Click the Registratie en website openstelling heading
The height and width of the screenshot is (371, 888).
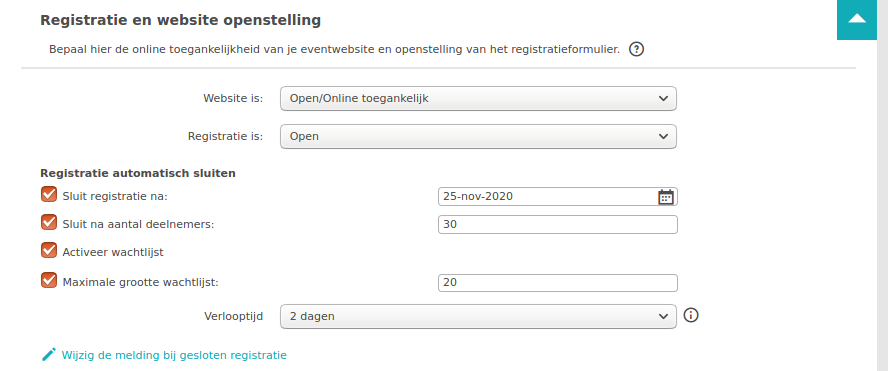pos(181,20)
